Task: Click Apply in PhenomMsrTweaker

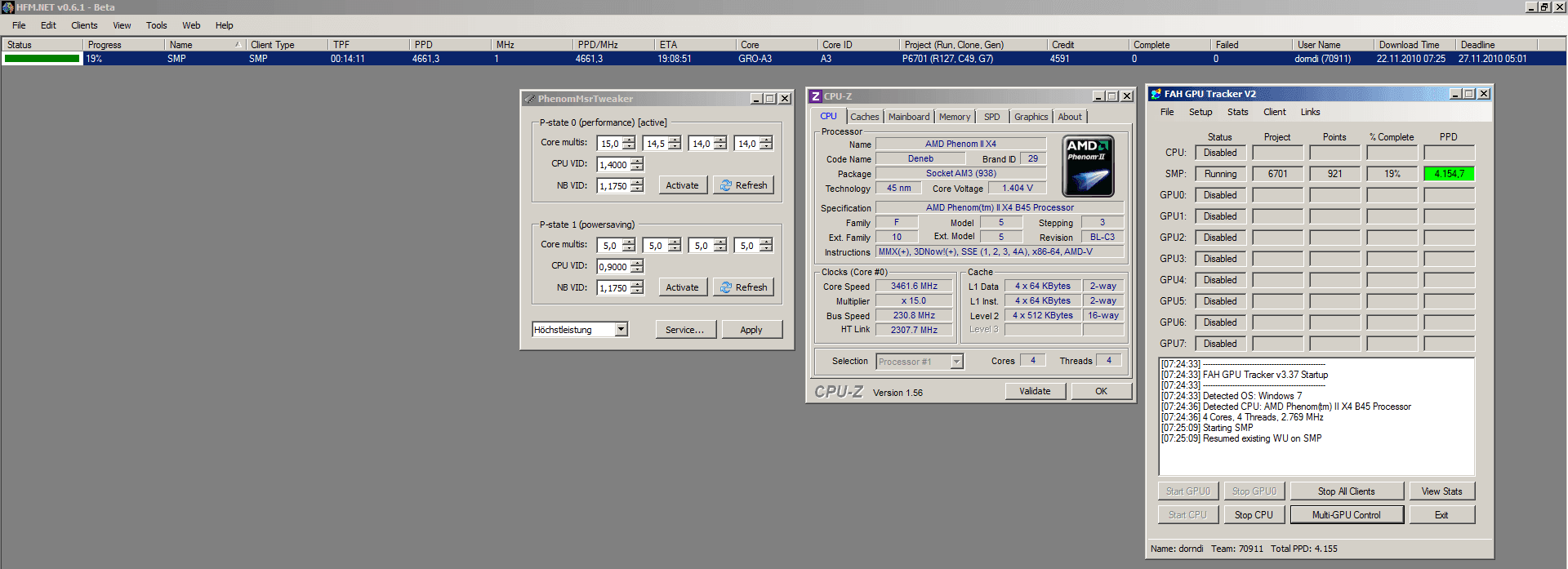Action: pos(751,330)
